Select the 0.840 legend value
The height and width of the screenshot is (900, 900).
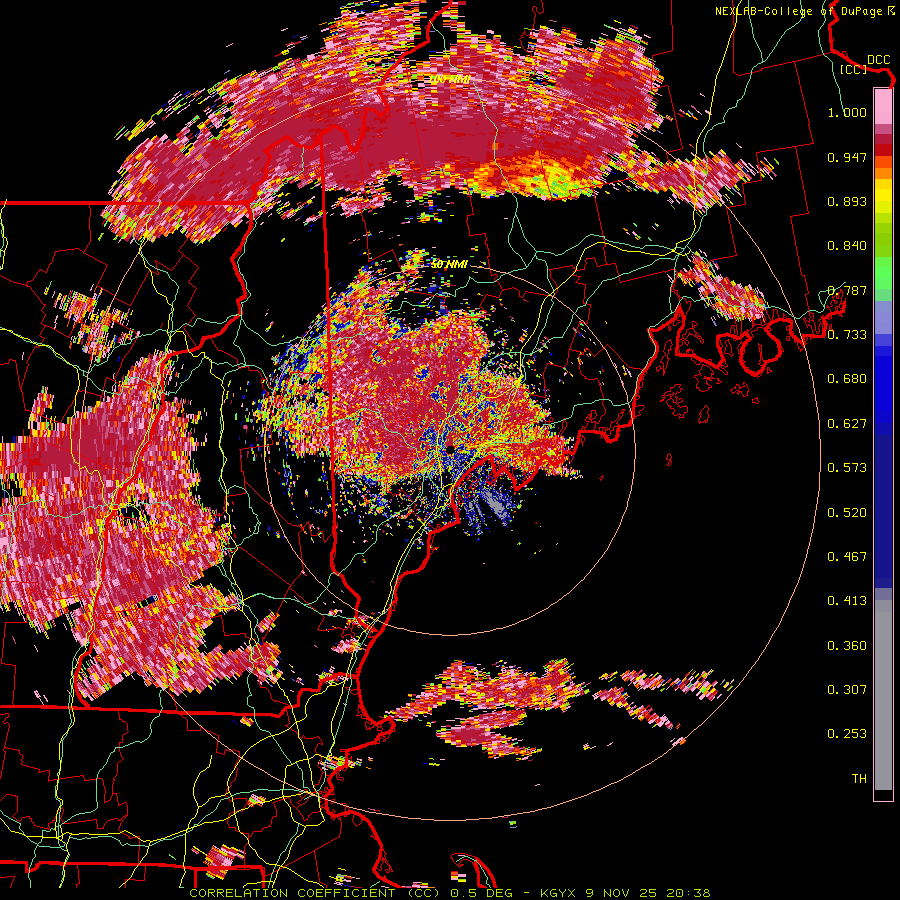(x=847, y=246)
